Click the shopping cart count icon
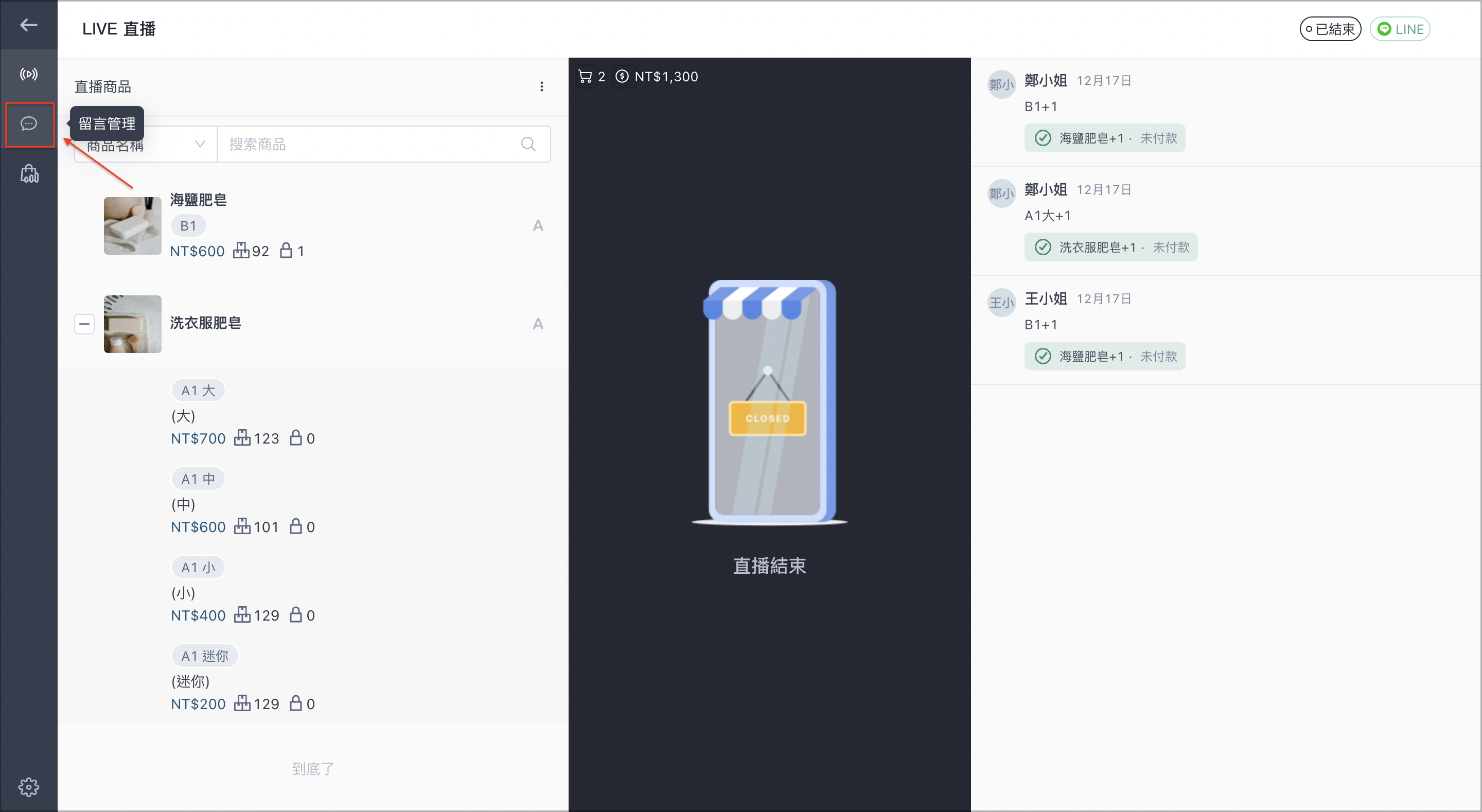This screenshot has width=1482, height=812. (x=585, y=77)
